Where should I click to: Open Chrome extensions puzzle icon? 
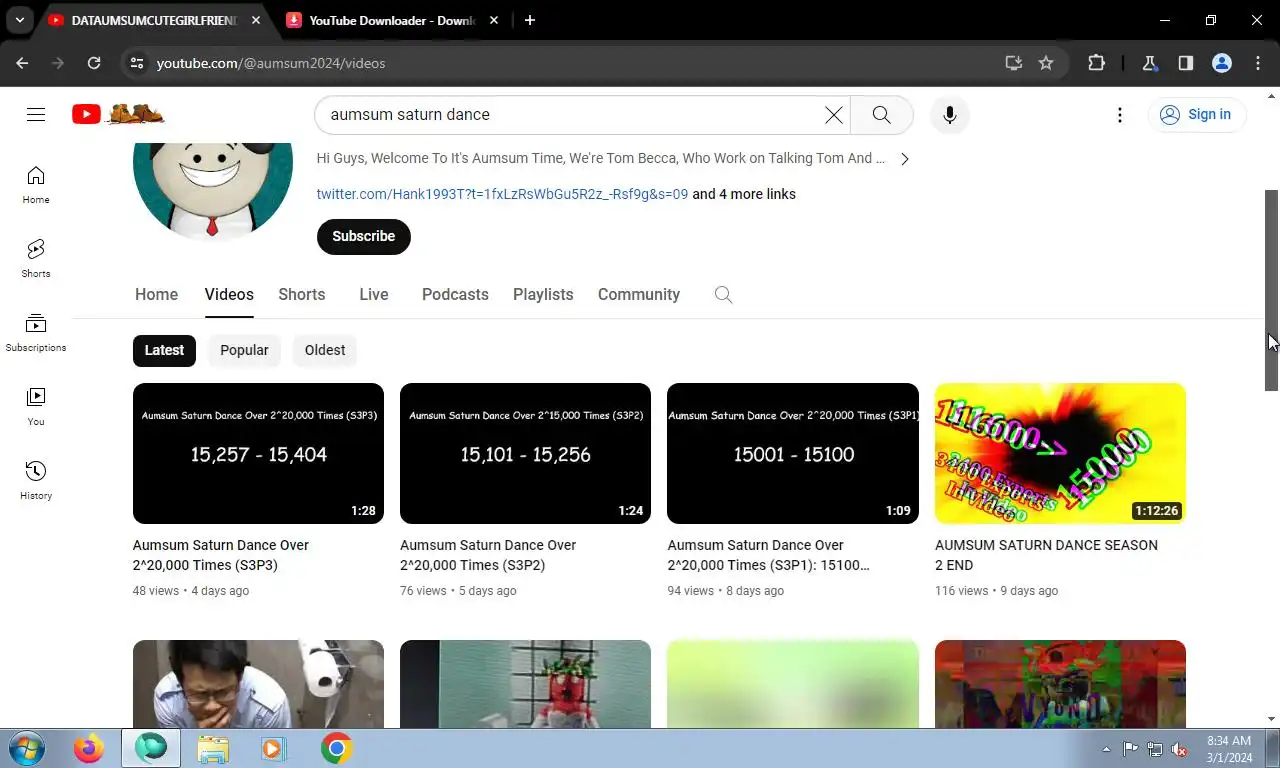(1096, 63)
